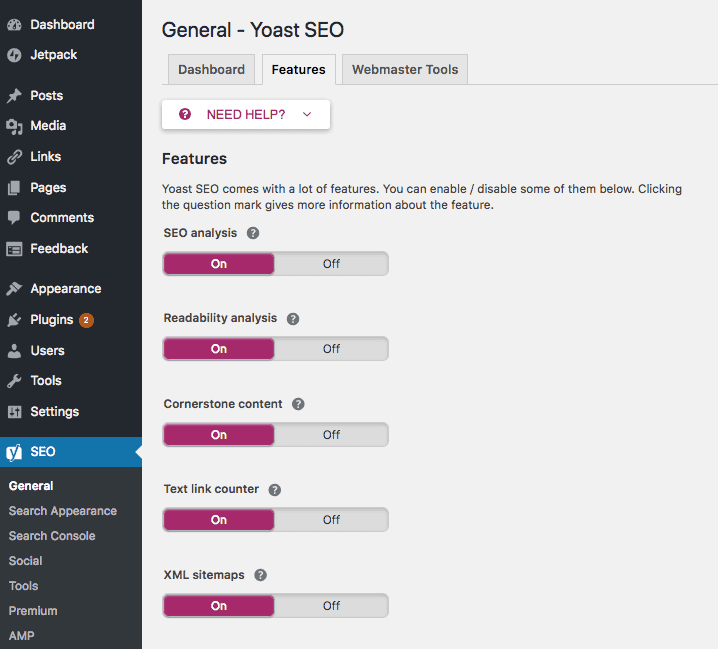Viewport: 718px width, 649px height.
Task: Set Text link counter to On
Action: 219,520
